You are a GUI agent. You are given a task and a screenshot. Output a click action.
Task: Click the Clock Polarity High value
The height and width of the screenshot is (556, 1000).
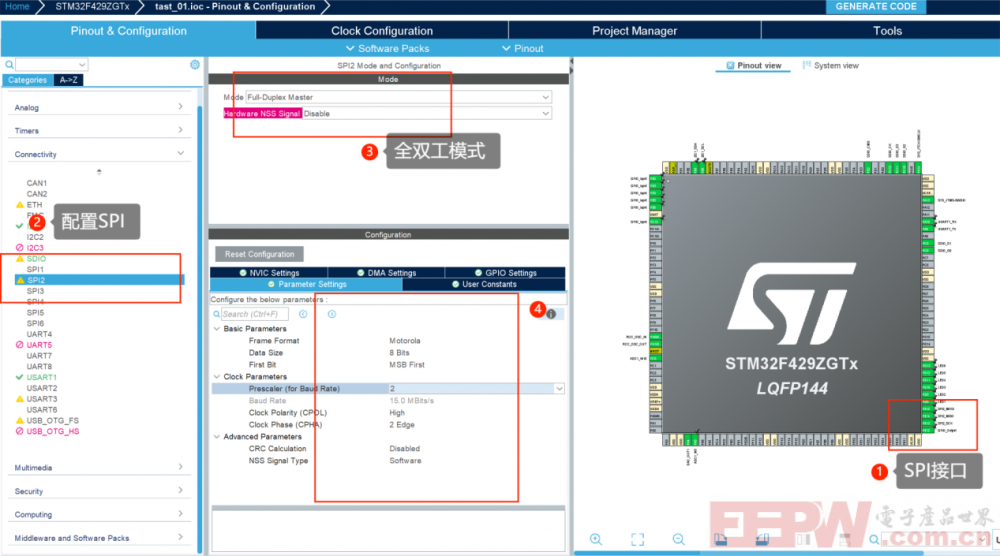[397, 413]
